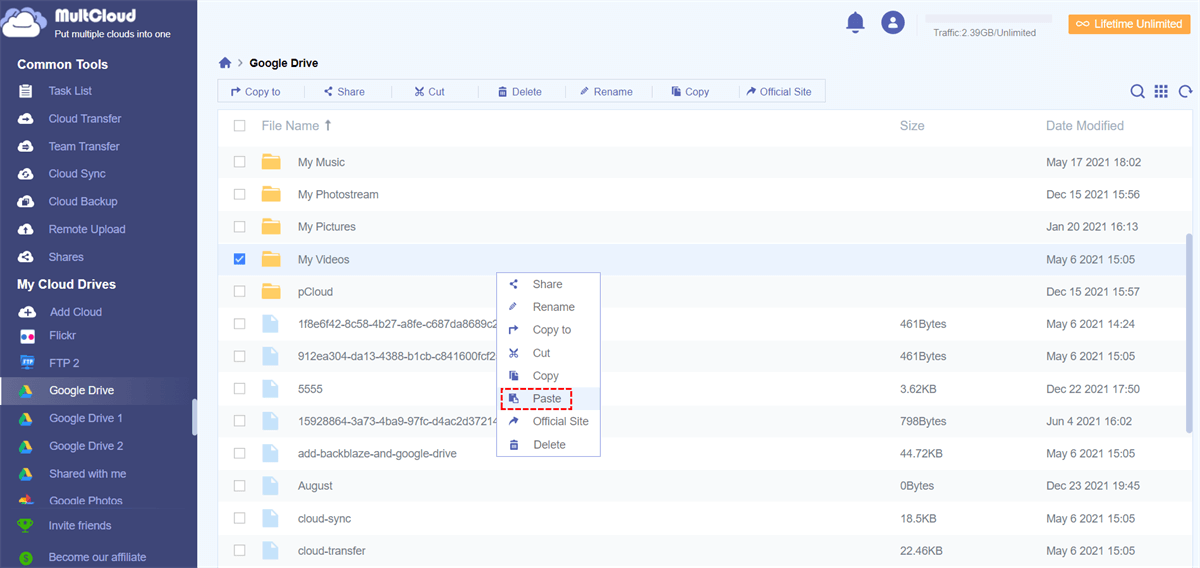Sort by Date Modified column header

pyautogui.click(x=1085, y=126)
